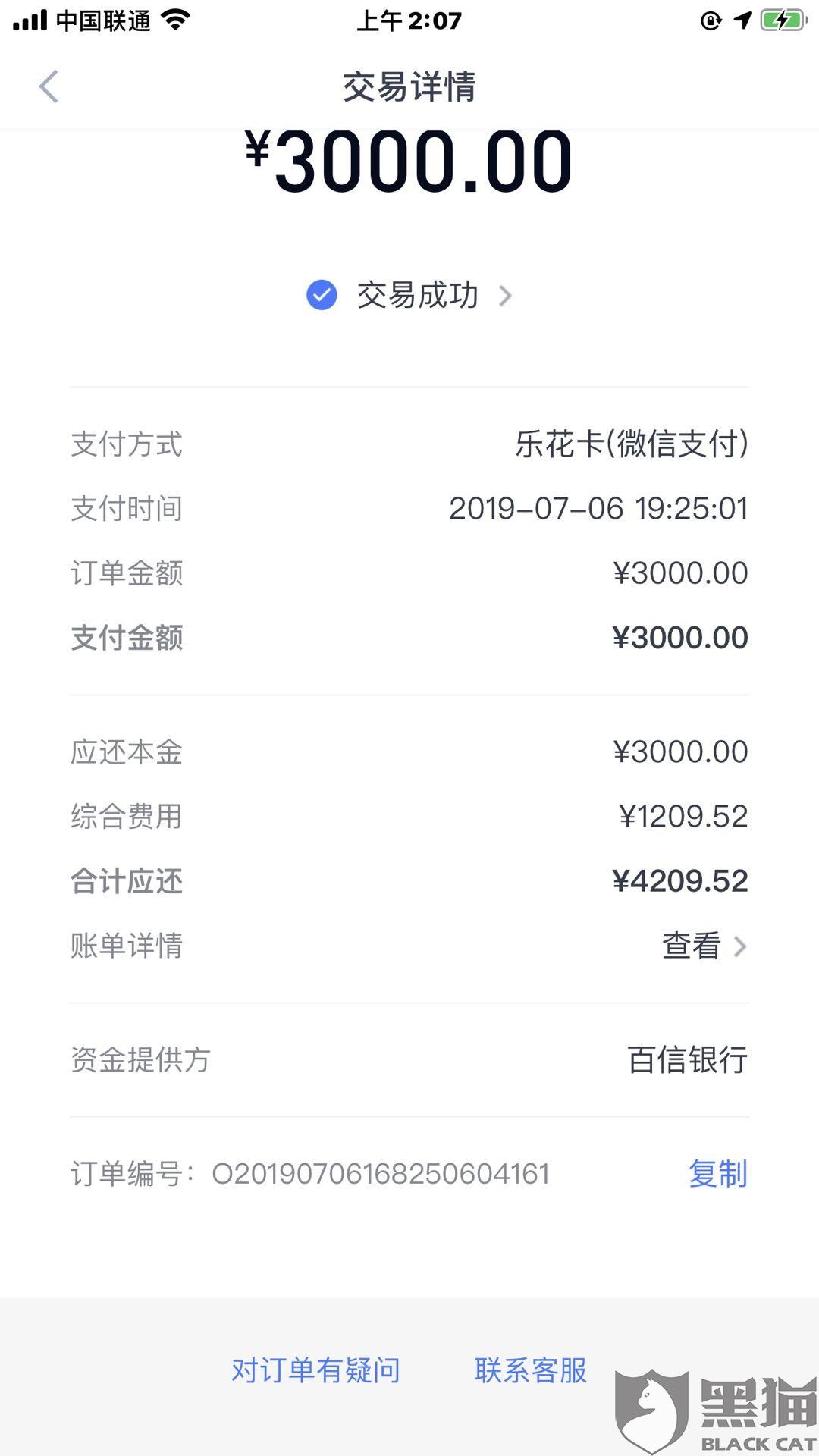Tap the 交易详情 page title
819x1456 pixels.
coord(409,86)
